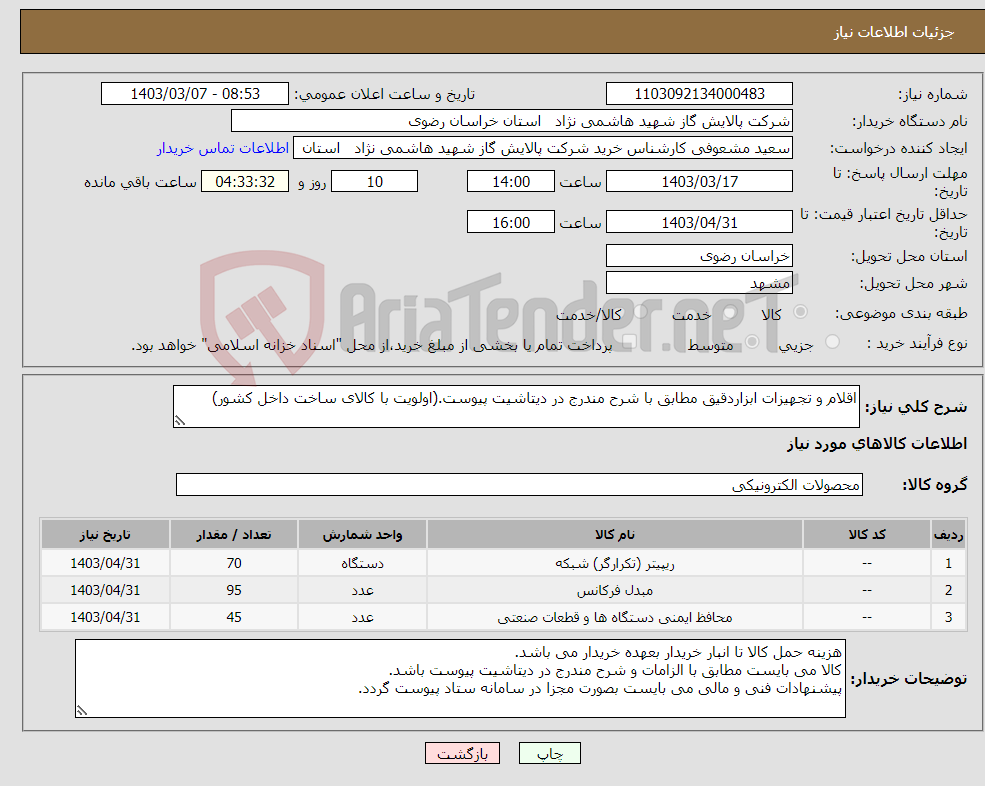Click the remaining time field 04:33:32

[245, 182]
